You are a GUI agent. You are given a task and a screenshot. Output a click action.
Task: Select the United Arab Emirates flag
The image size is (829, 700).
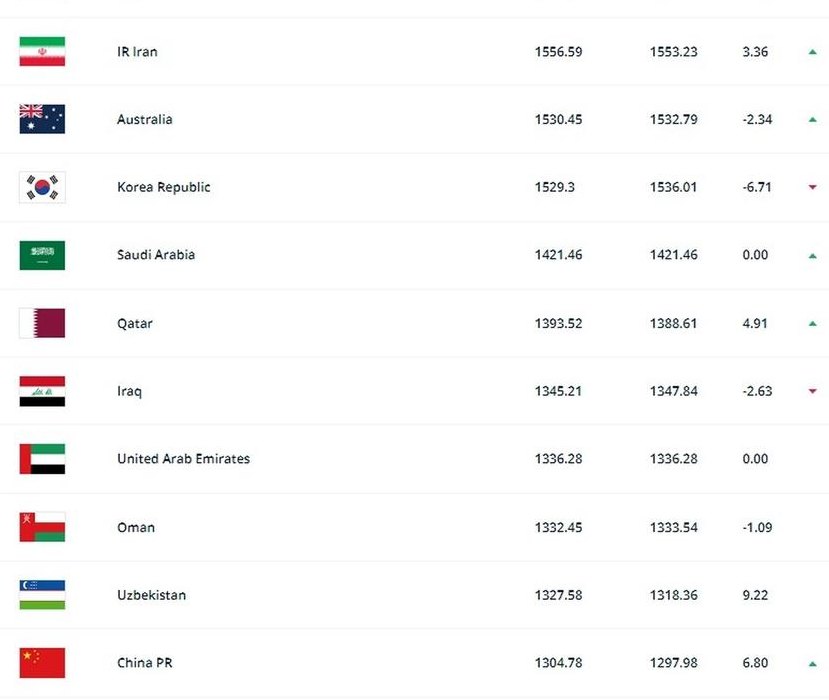click(42, 459)
